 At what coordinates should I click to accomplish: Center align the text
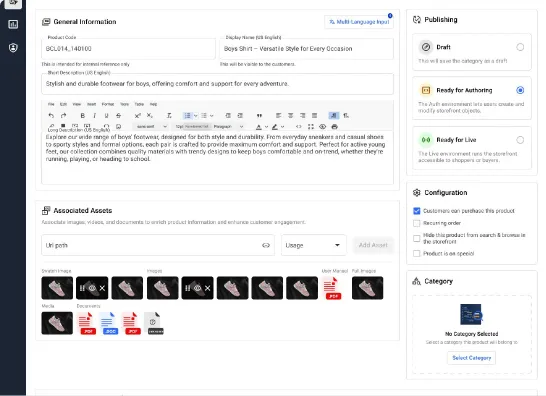coord(290,116)
